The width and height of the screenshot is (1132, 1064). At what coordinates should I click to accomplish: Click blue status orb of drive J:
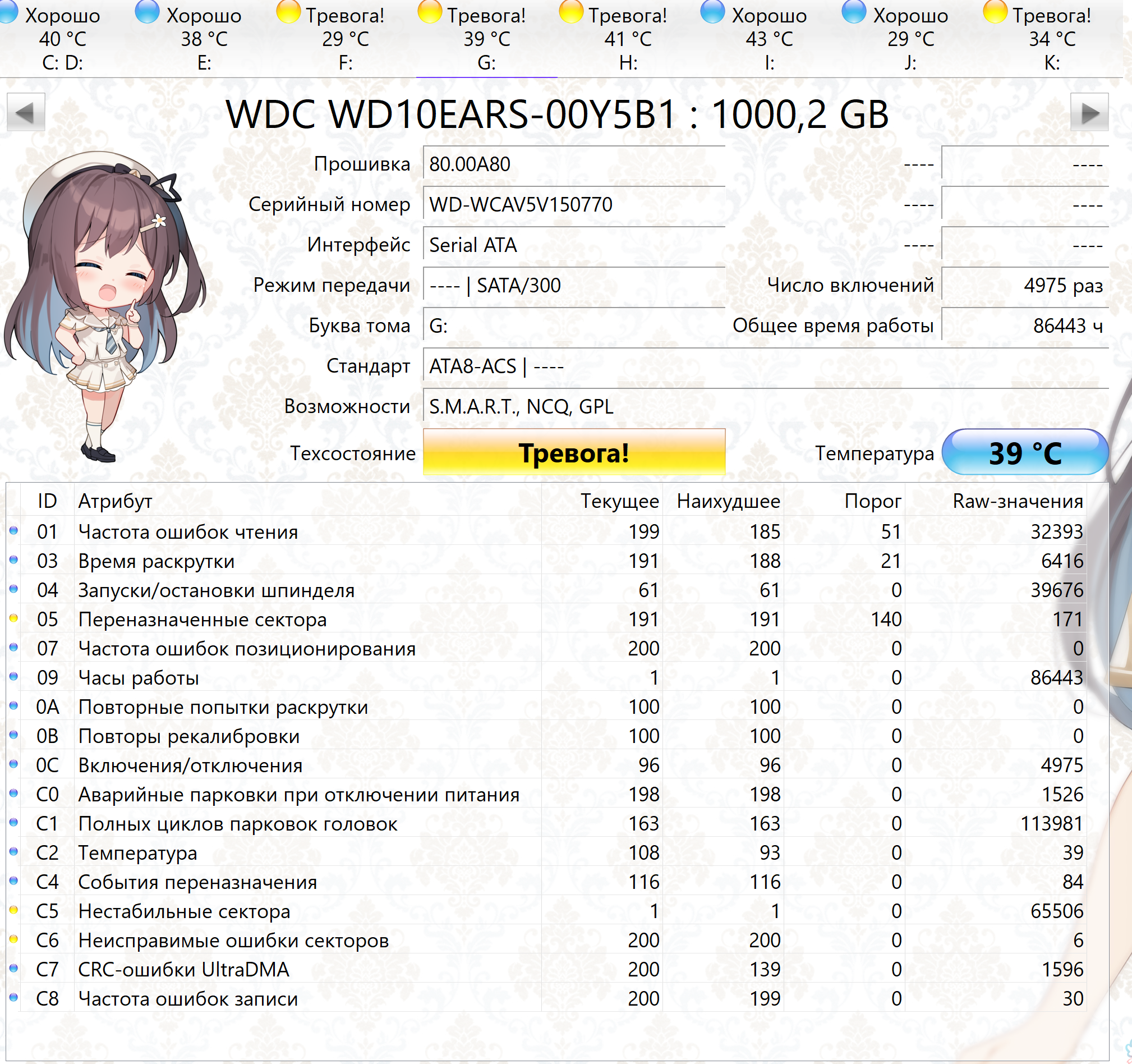click(x=854, y=11)
